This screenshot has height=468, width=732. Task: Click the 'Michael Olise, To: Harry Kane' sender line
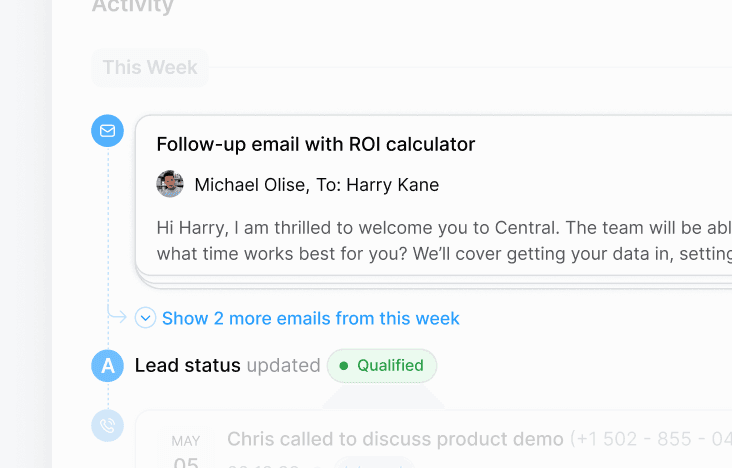(316, 185)
